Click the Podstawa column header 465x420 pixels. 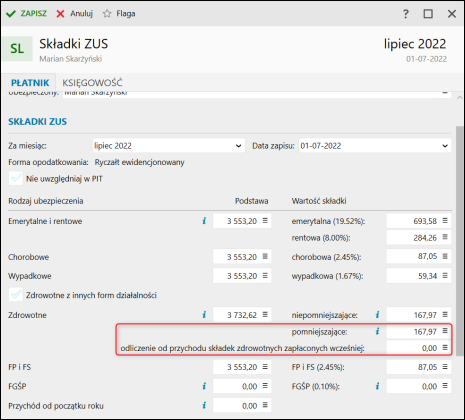[x=251, y=201]
